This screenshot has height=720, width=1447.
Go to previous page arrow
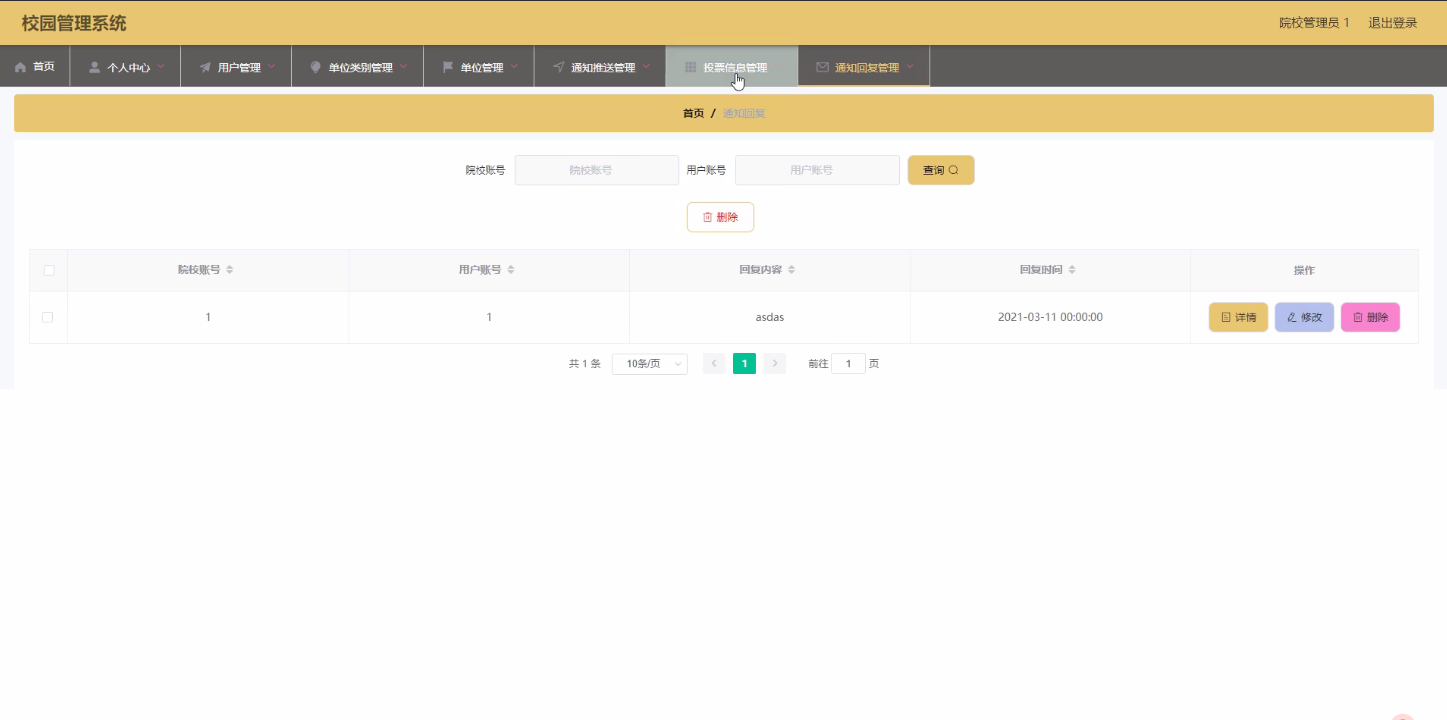[714, 364]
